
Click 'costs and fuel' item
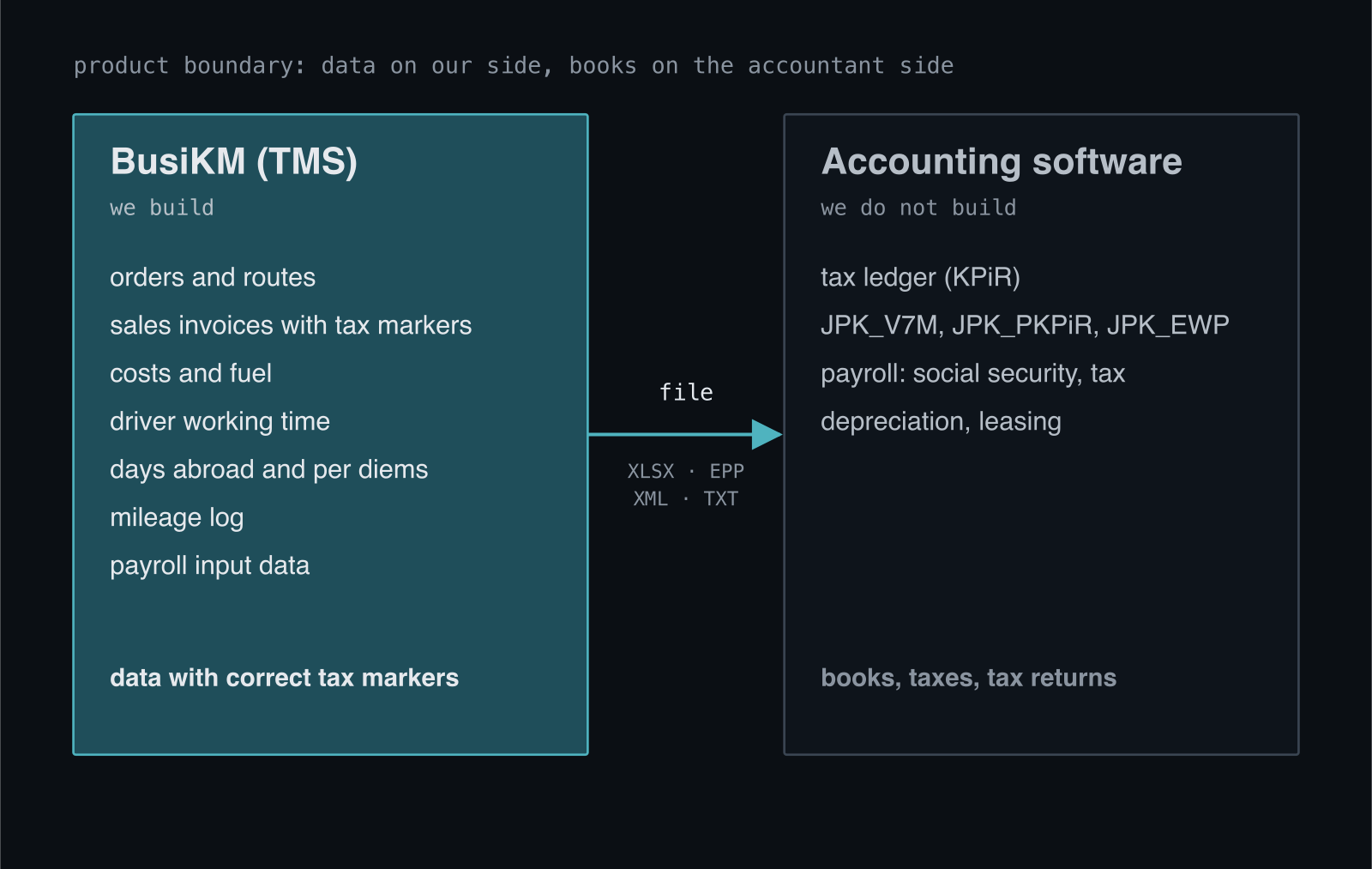point(190,373)
